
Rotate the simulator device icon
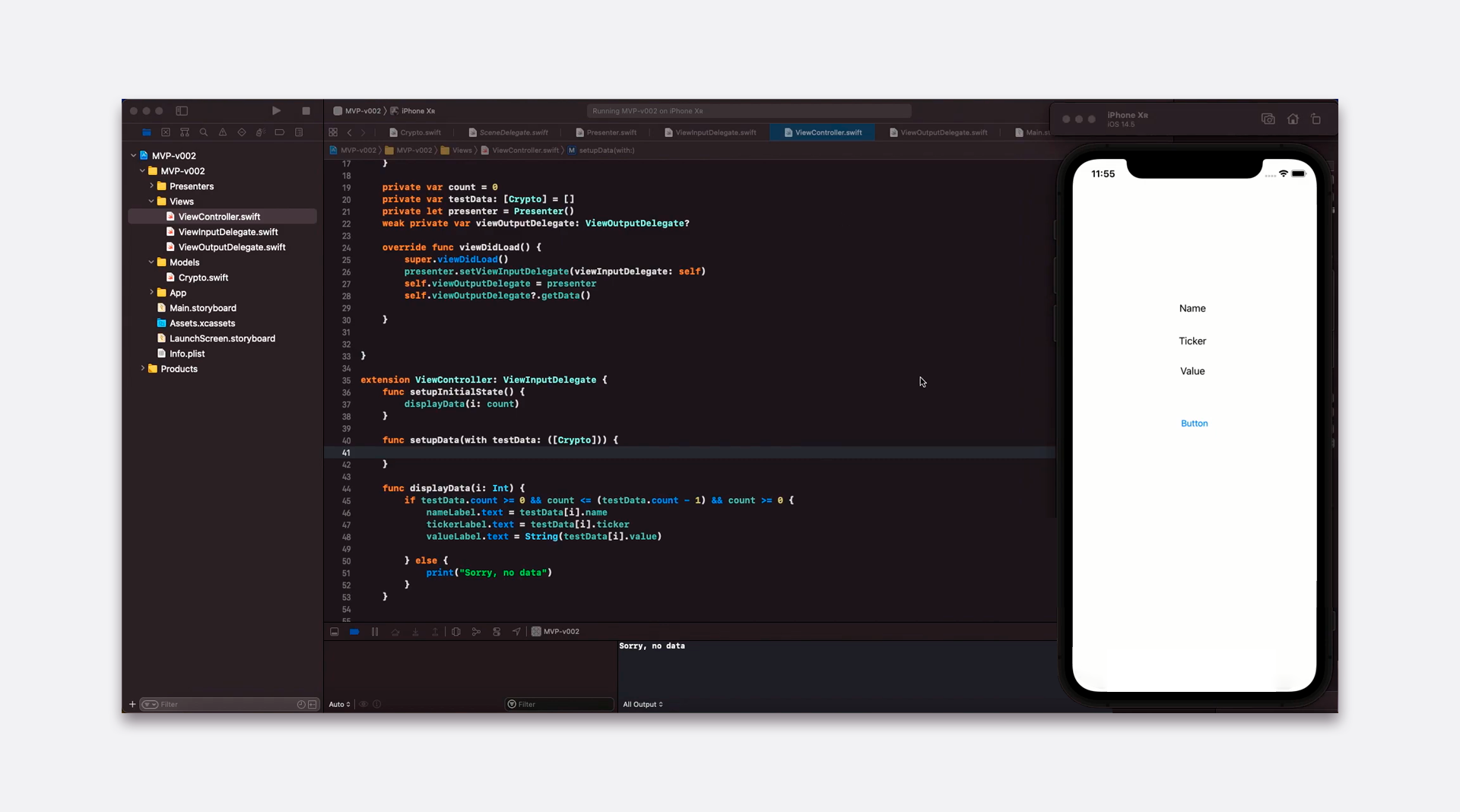1316,119
